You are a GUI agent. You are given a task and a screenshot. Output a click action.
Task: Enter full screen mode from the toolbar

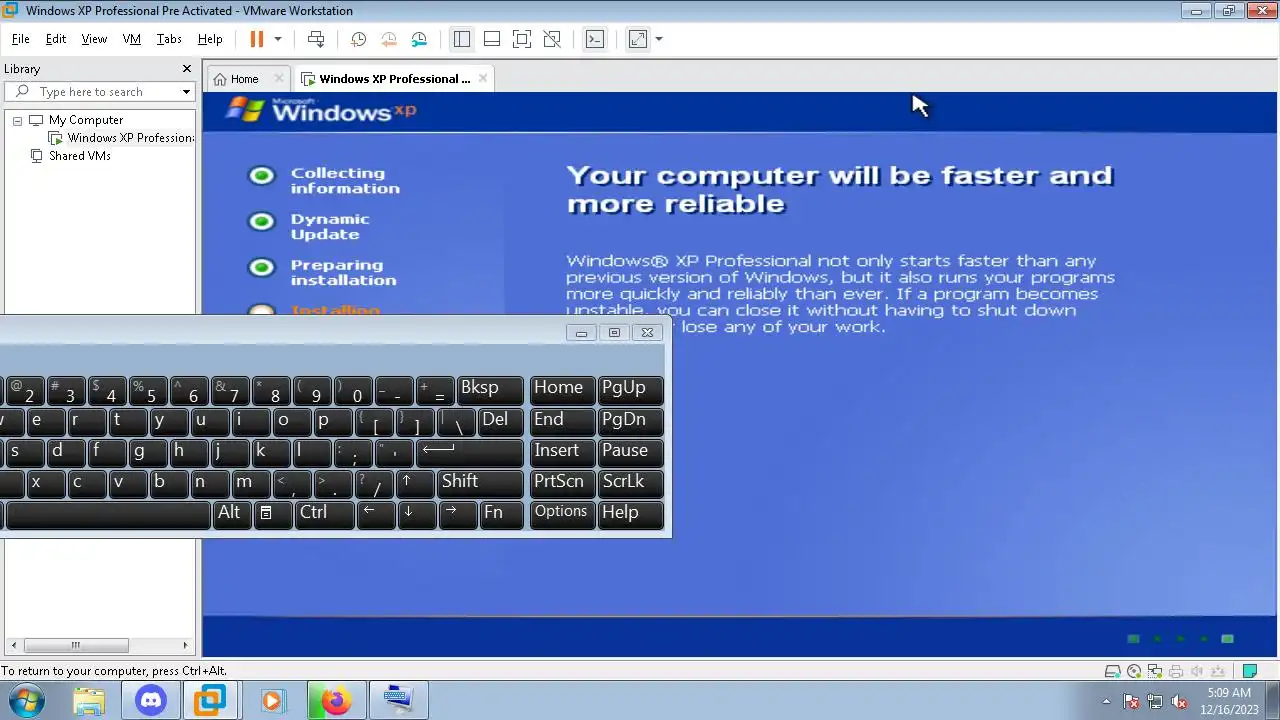521,39
